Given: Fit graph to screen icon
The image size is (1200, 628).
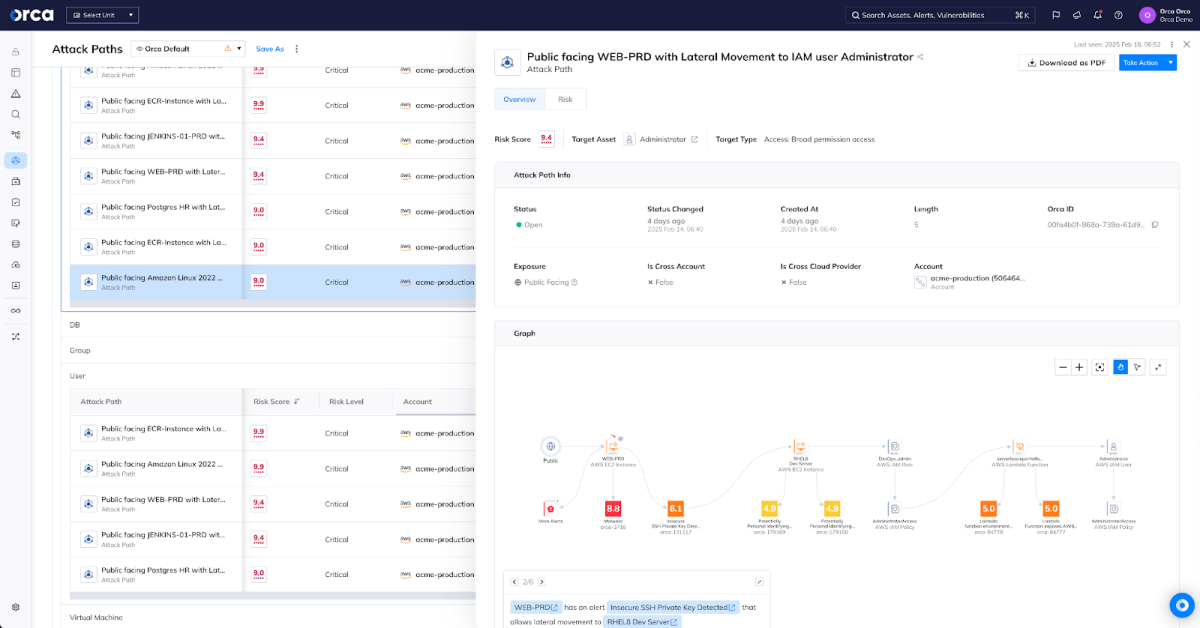Looking at the screenshot, I should pos(1100,367).
